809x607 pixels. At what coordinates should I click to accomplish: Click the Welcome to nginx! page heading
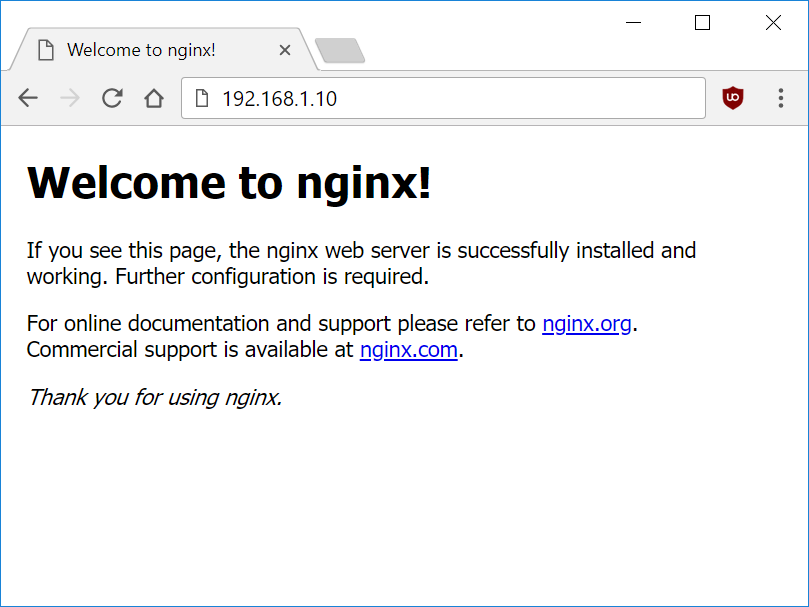coord(229,183)
